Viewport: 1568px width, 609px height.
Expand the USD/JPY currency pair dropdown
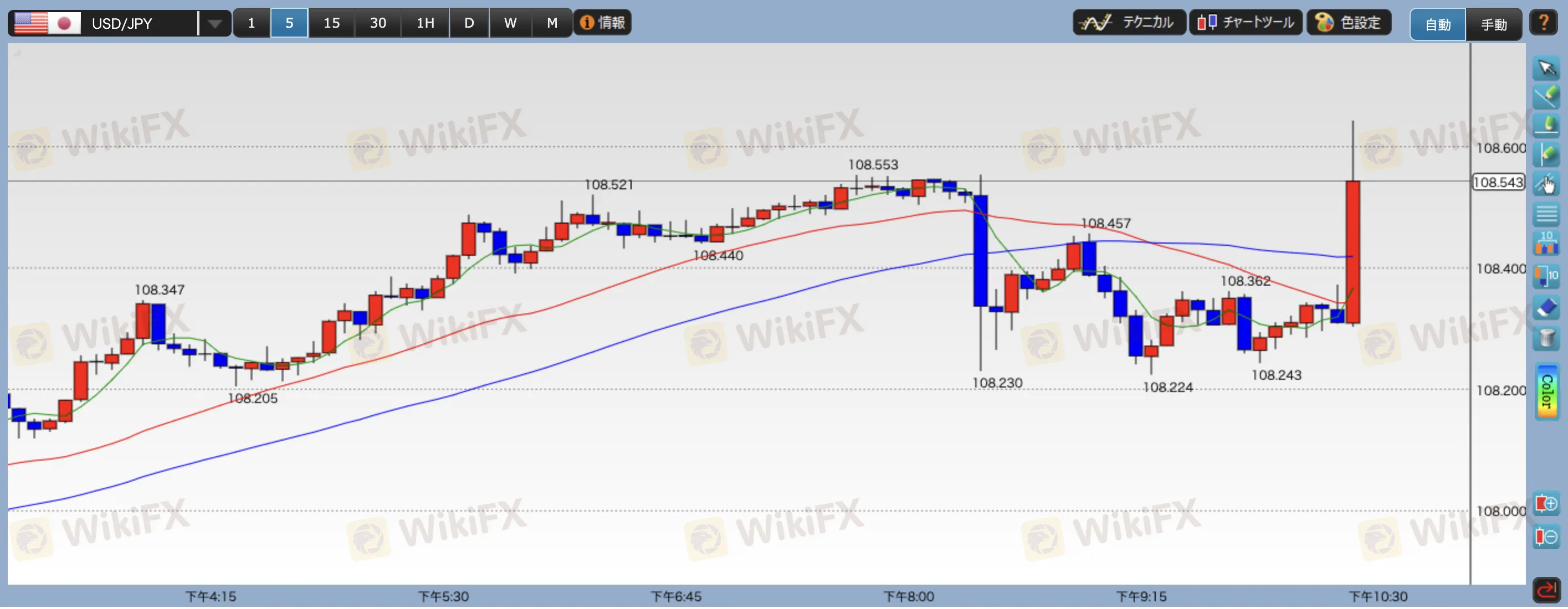[x=214, y=24]
